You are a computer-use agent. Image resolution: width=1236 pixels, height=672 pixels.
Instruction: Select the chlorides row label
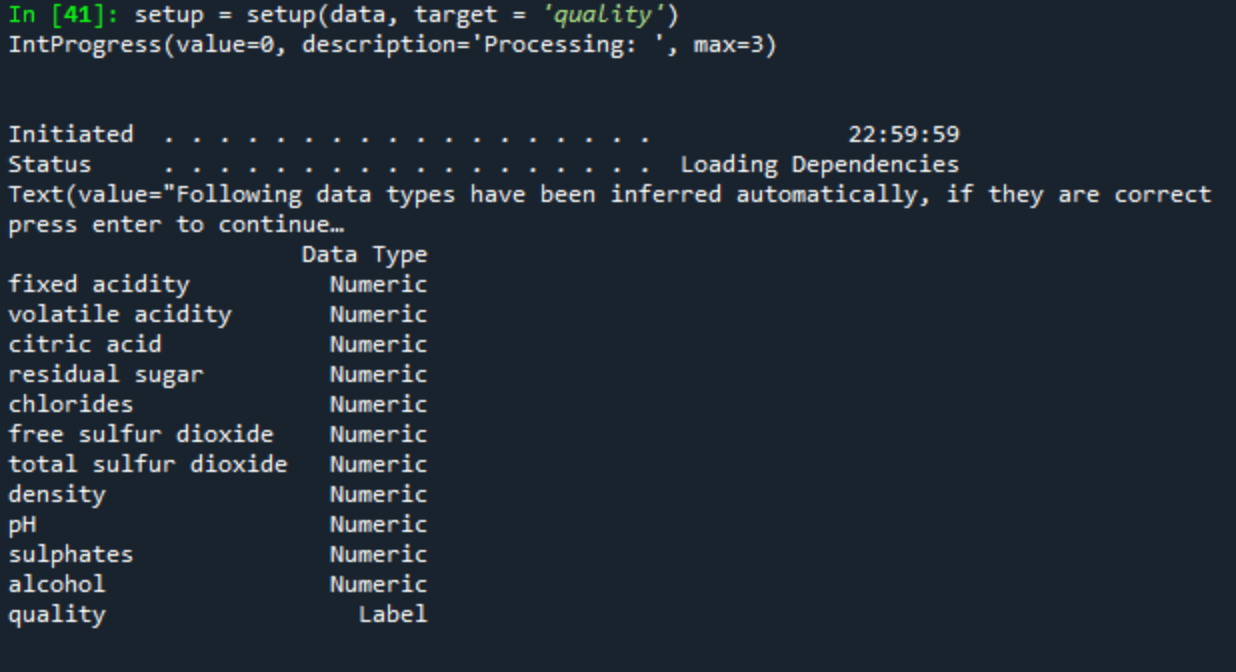tap(70, 405)
